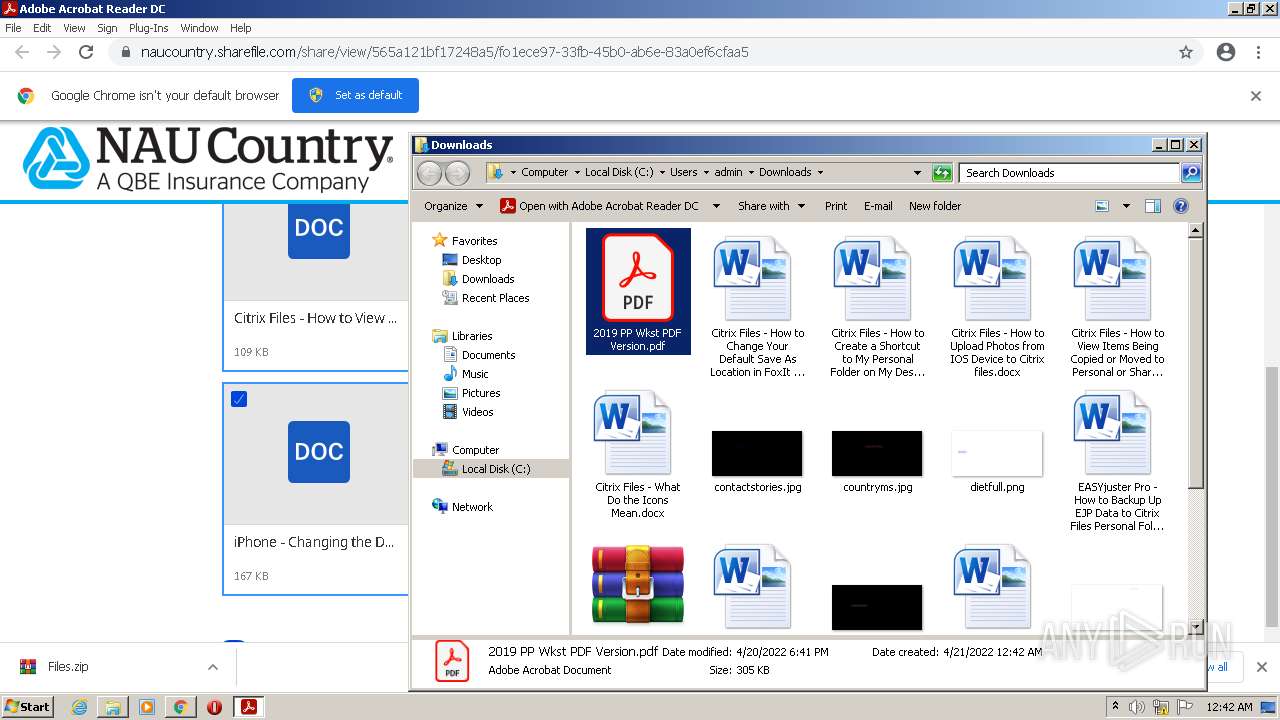Click the Users arrow in address path
Screen dimensions: 1280x720
tap(706, 172)
